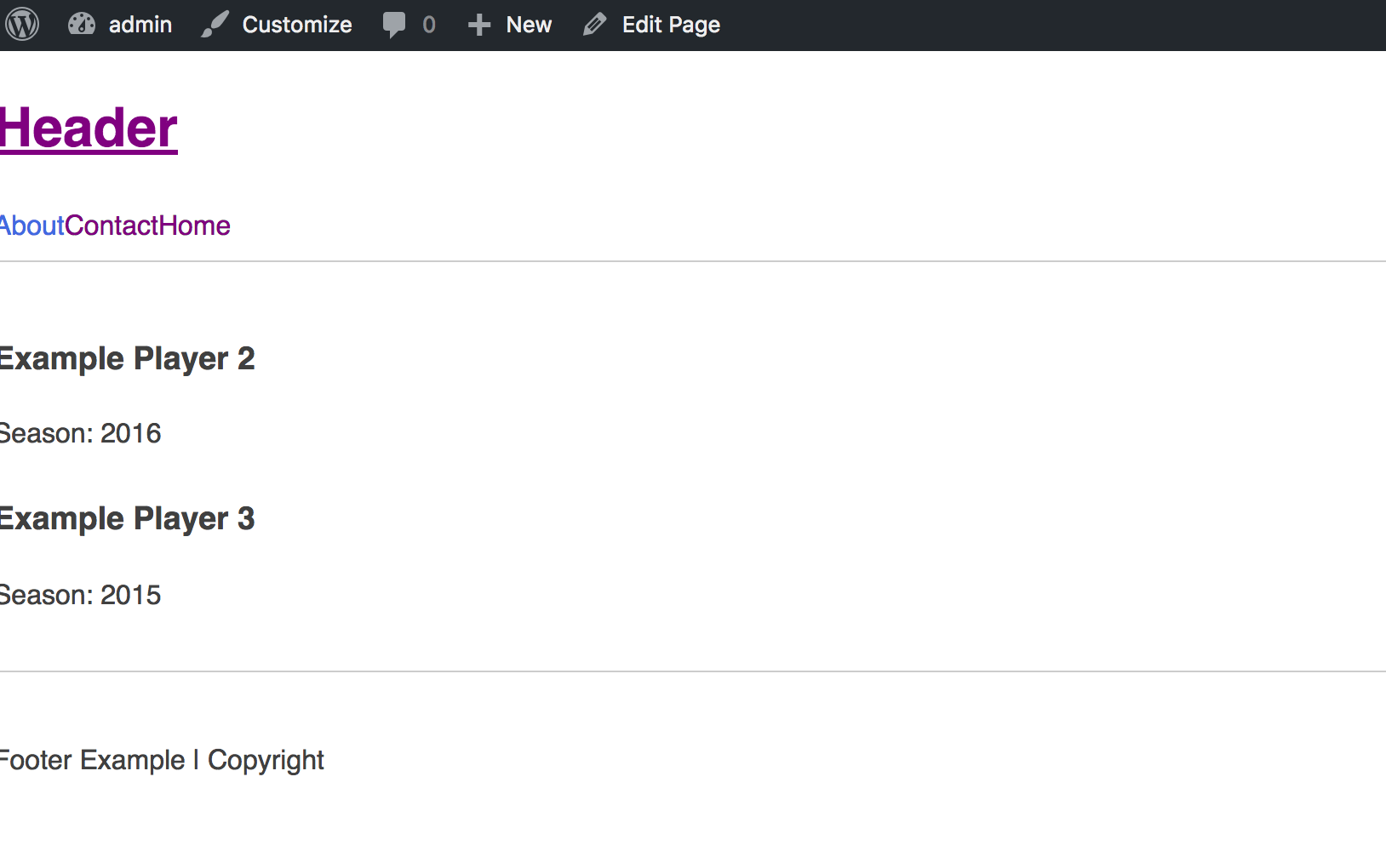Image resolution: width=1386 pixels, height=868 pixels.
Task: Open the comments count showing 0
Action: 429,25
